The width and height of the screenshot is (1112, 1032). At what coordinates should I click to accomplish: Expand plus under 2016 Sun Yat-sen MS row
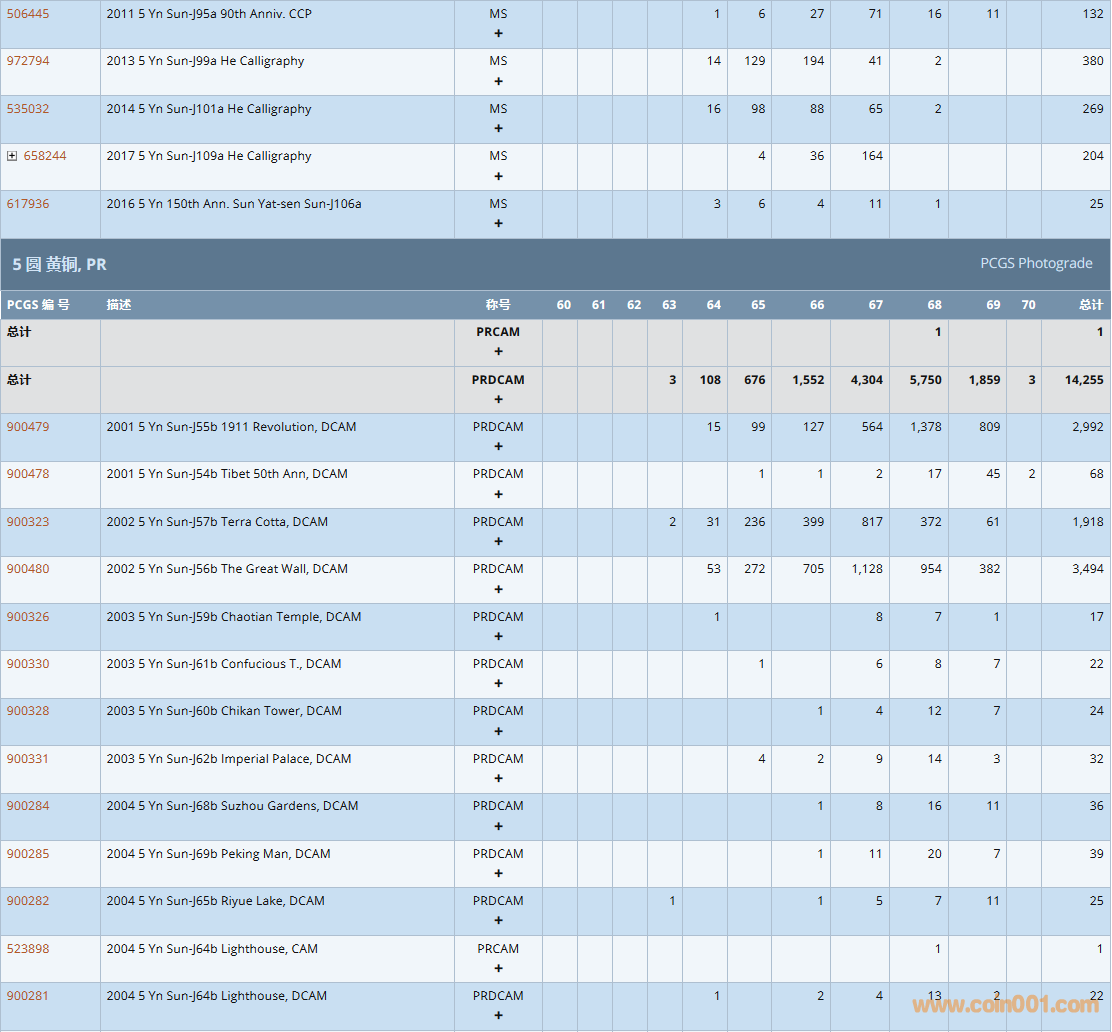[x=498, y=223]
